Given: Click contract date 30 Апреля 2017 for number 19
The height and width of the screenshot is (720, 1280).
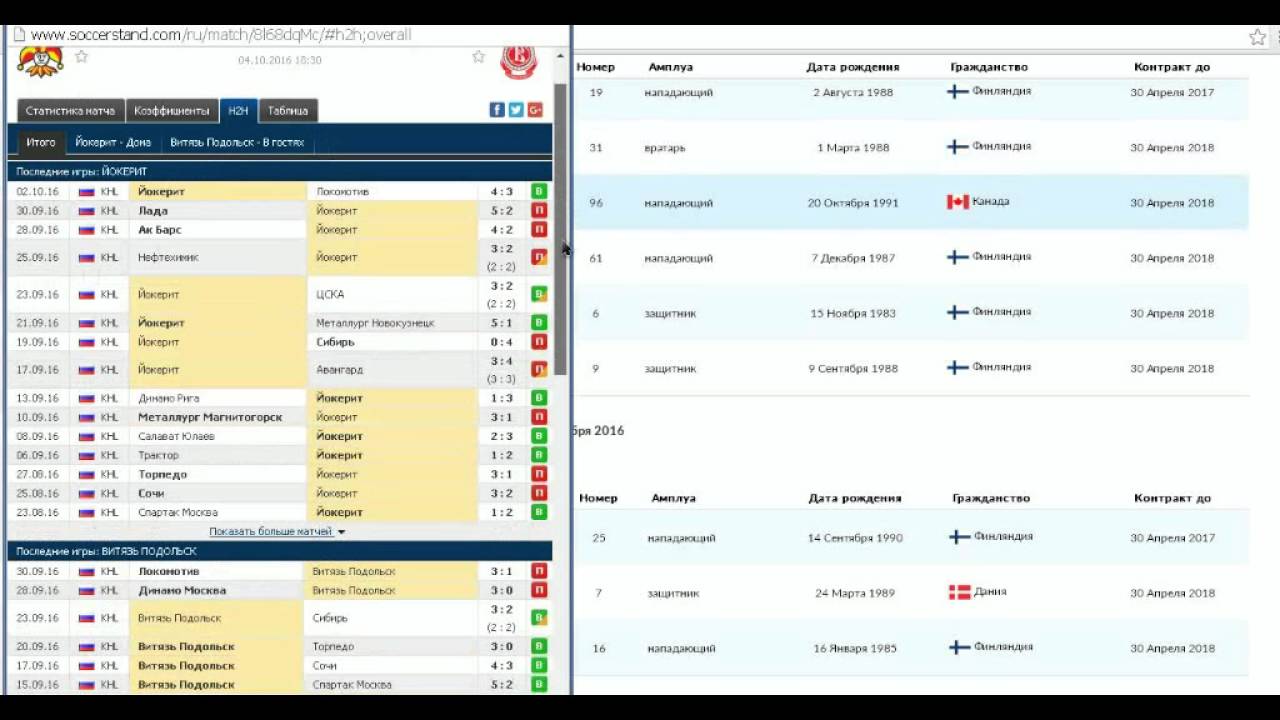Looking at the screenshot, I should [x=1172, y=92].
